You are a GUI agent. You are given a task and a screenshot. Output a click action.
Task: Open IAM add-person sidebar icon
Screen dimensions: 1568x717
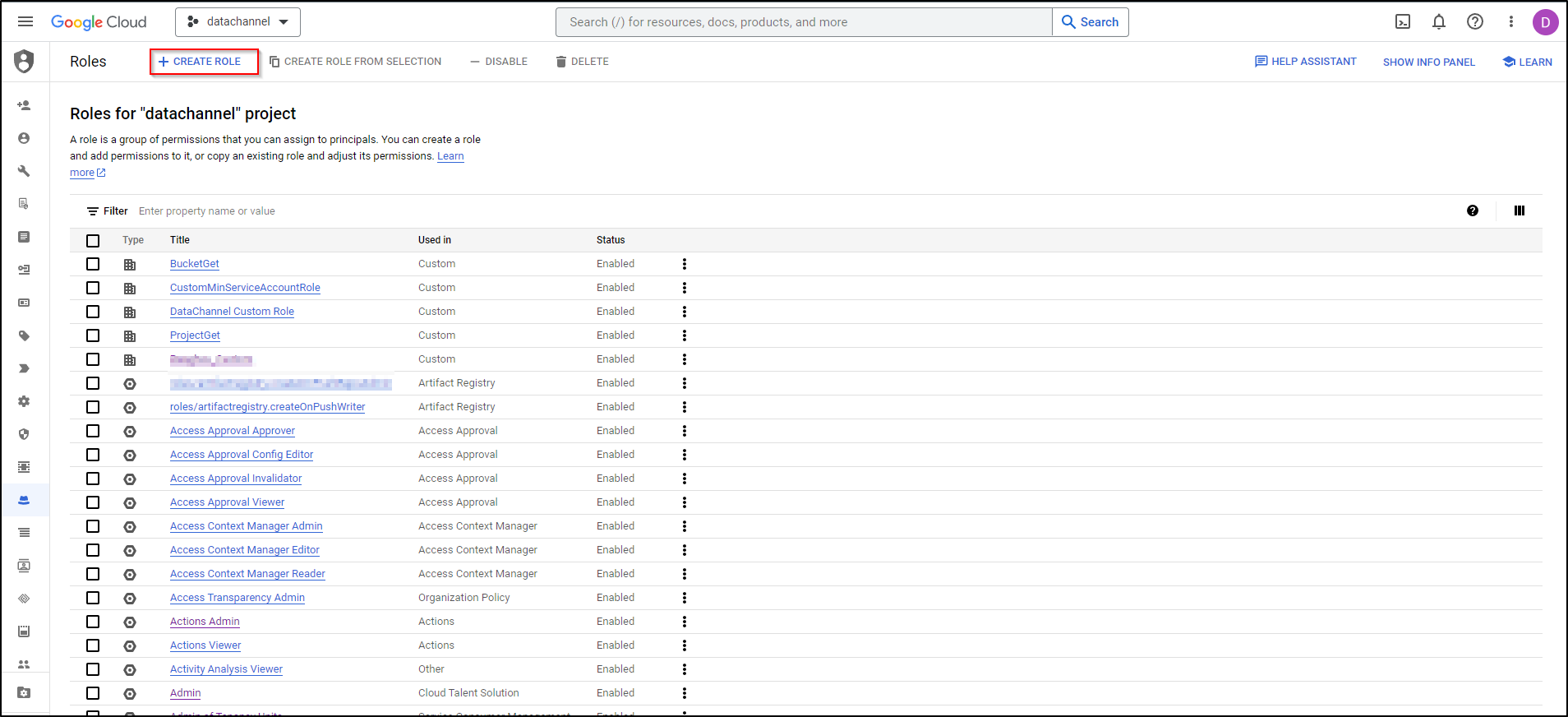(24, 105)
